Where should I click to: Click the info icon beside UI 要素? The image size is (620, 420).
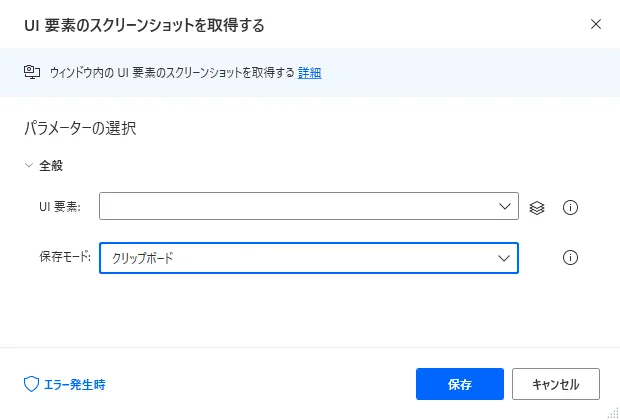pos(571,207)
